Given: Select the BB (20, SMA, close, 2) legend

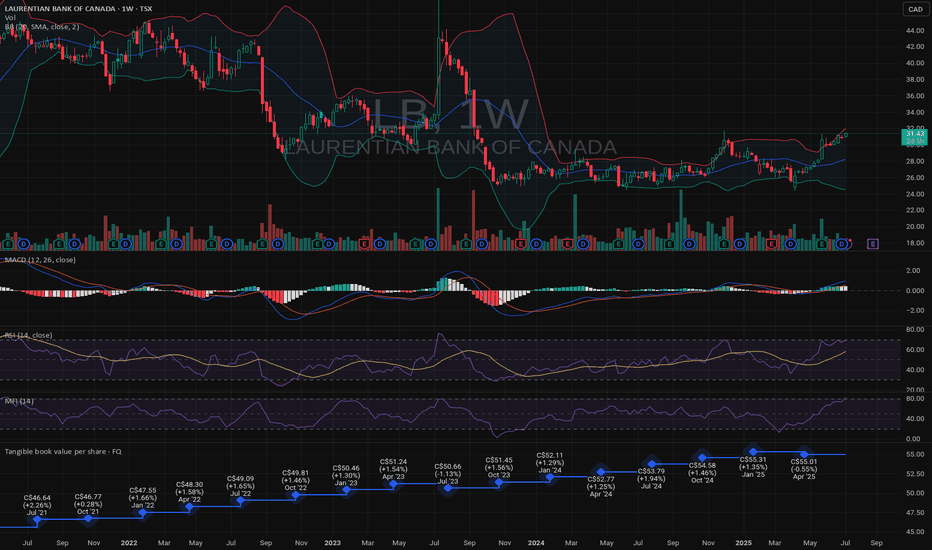Looking at the screenshot, I should coord(42,27).
